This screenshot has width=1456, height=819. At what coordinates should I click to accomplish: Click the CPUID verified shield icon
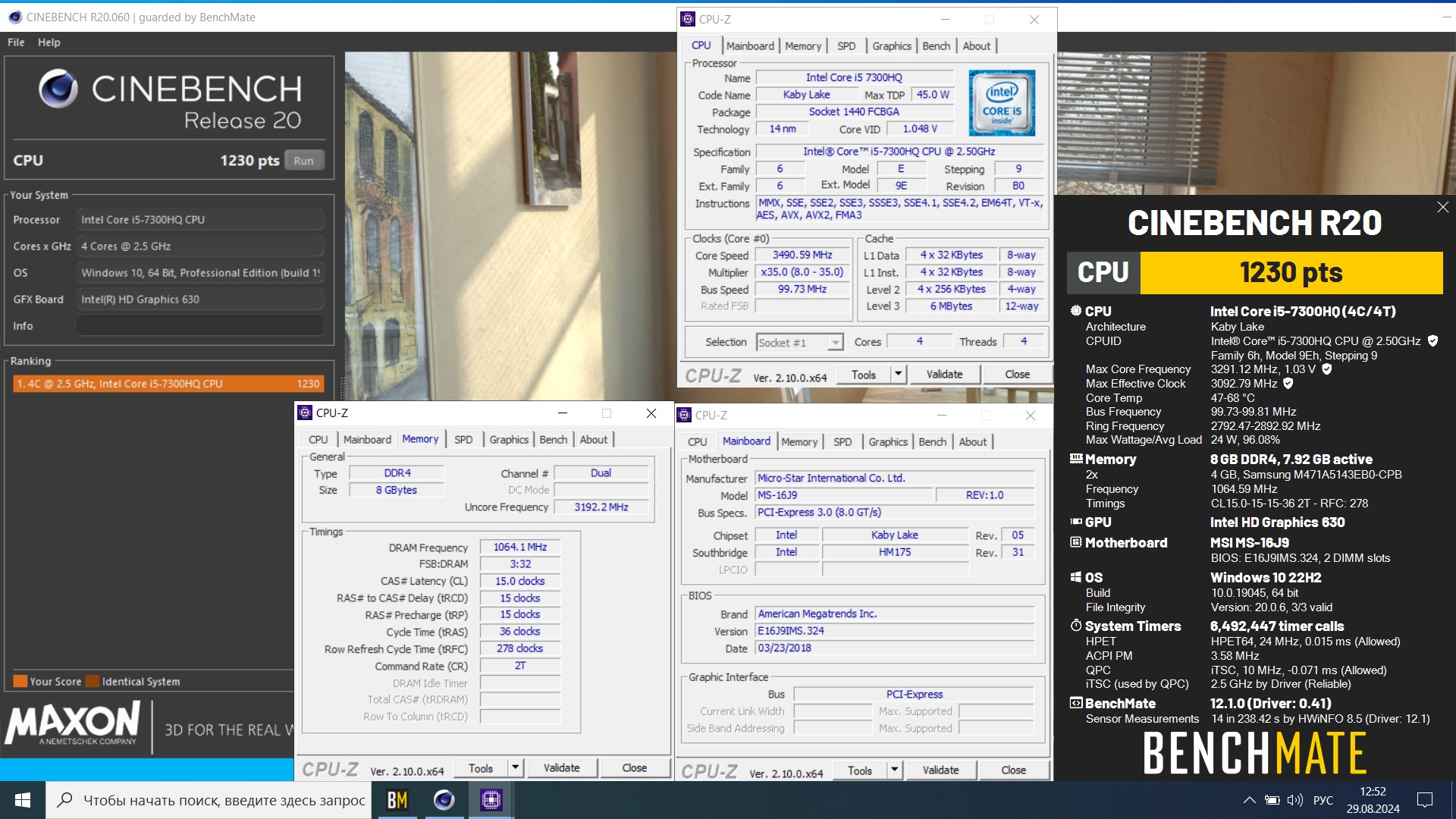tap(1432, 341)
